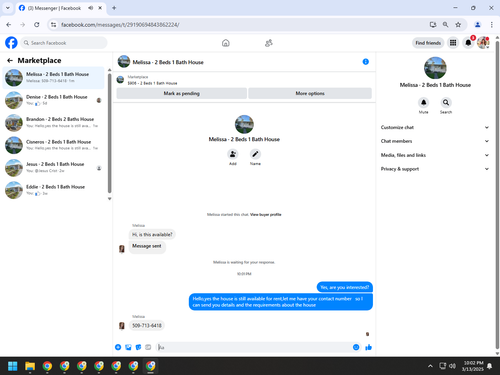Open Cisneros - 2 Beds 1 Bath House conversation
This screenshot has height=375, width=500.
[54, 145]
